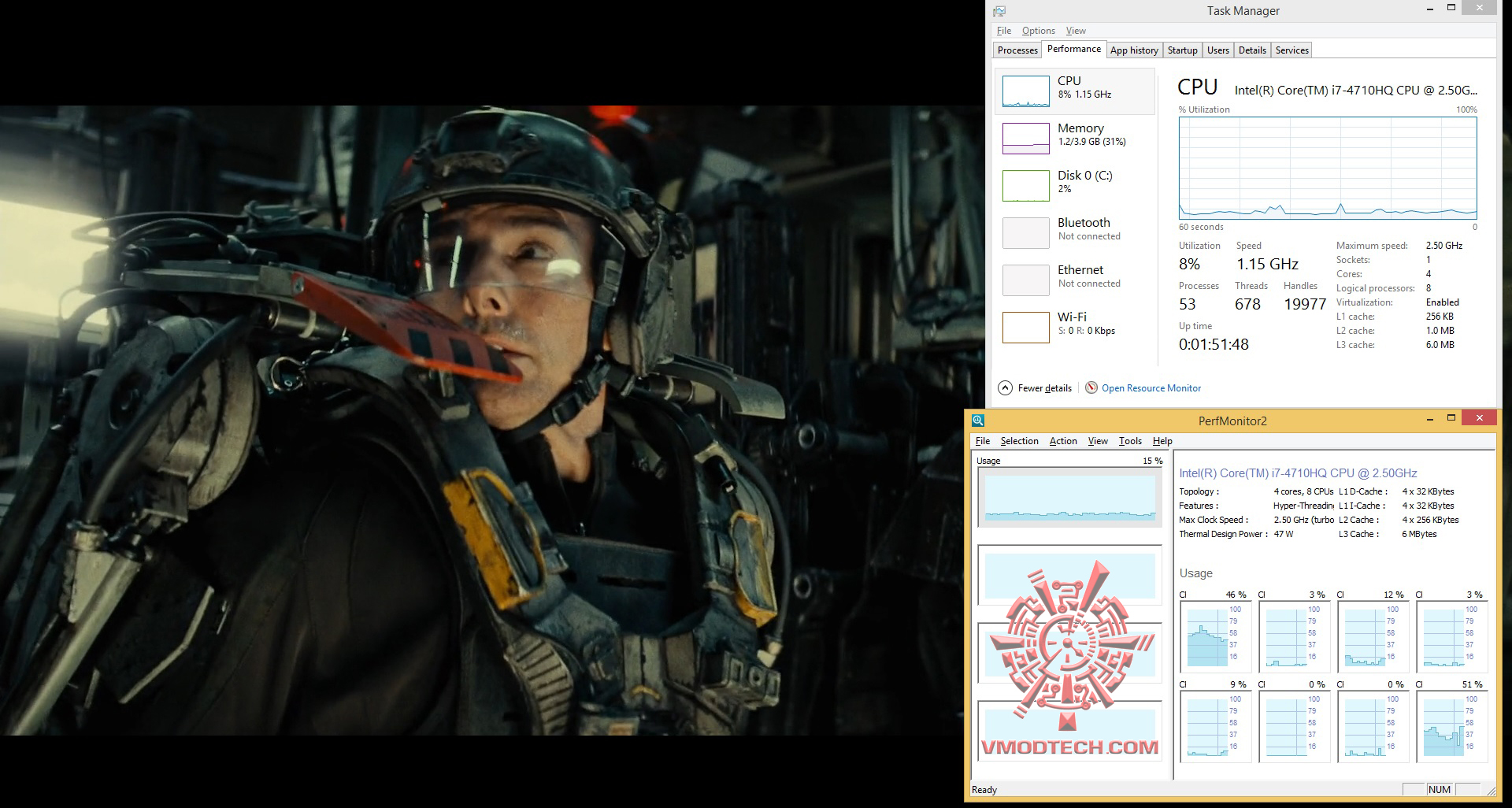
Task: Close the PerfMonitor2 window
Action: click(1480, 419)
